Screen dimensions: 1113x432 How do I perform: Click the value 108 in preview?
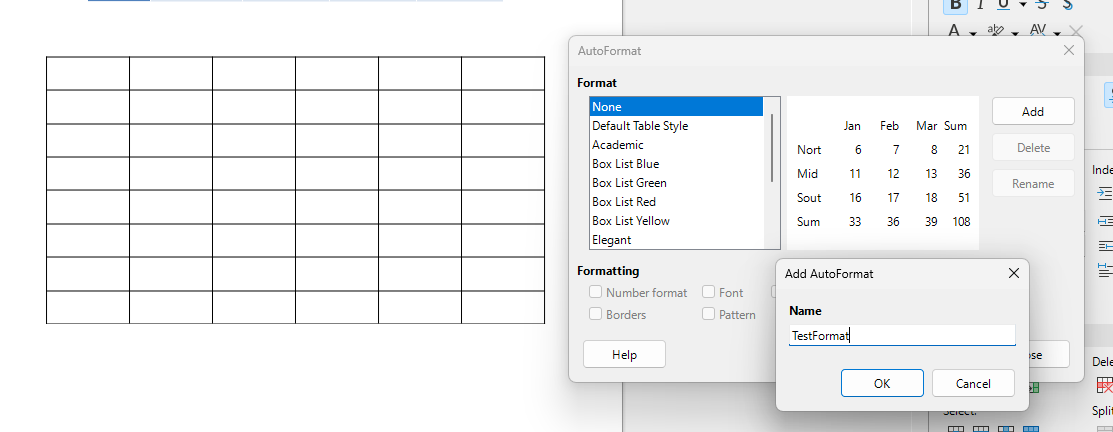(x=961, y=222)
